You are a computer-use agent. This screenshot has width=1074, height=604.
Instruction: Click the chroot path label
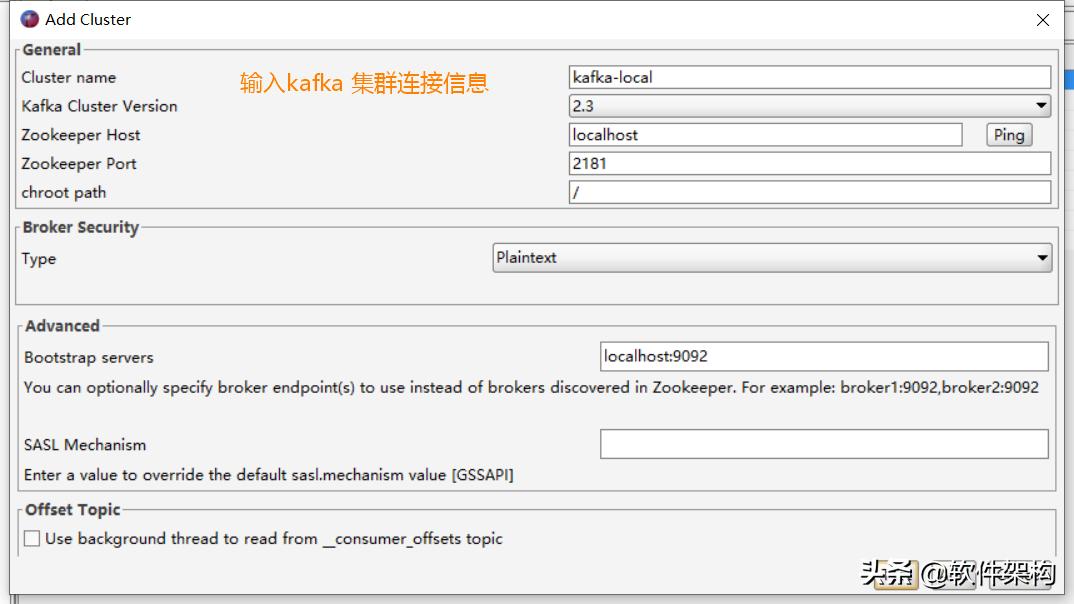[x=64, y=192]
